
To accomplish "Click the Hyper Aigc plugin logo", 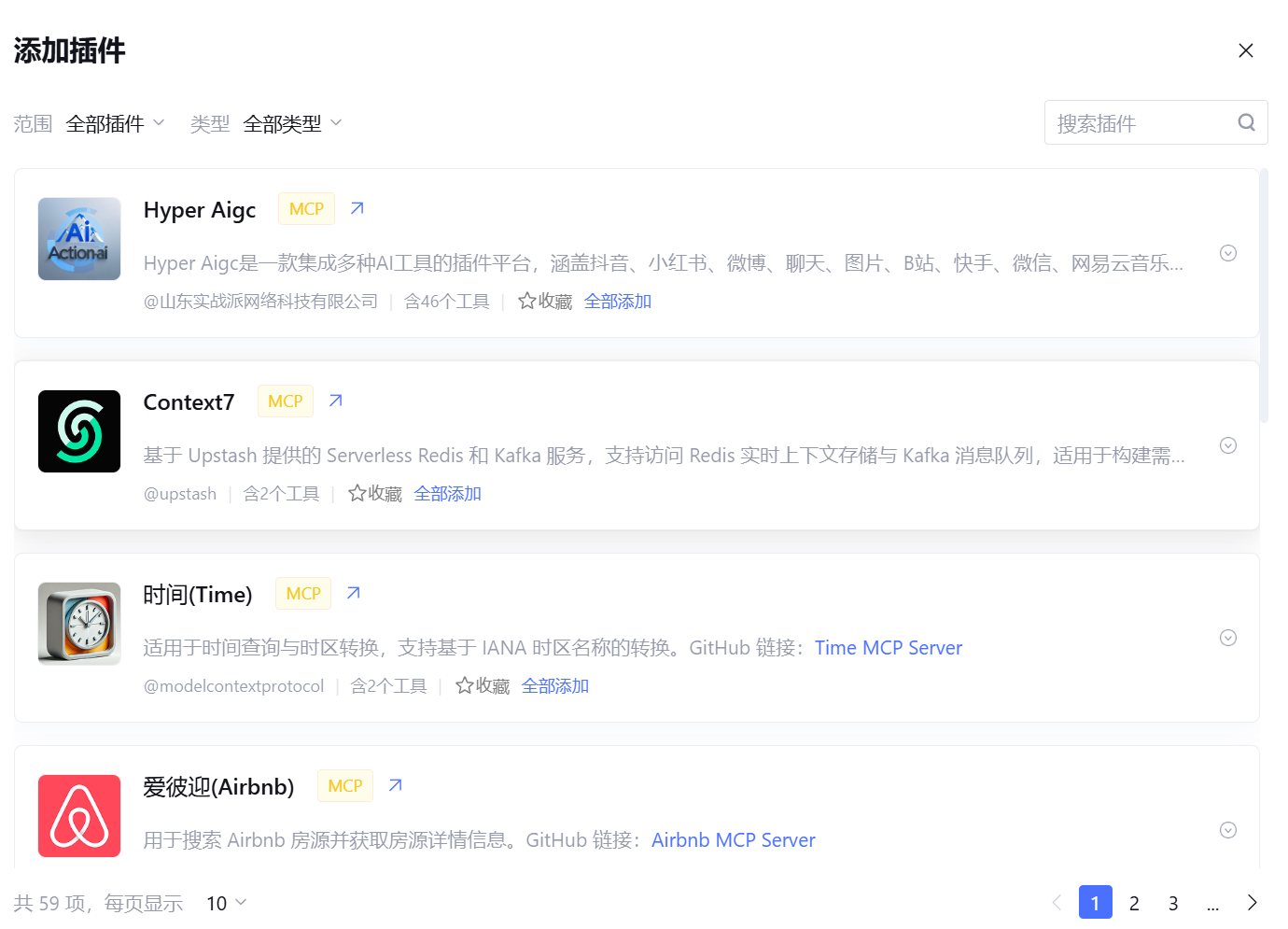I will coord(79,239).
